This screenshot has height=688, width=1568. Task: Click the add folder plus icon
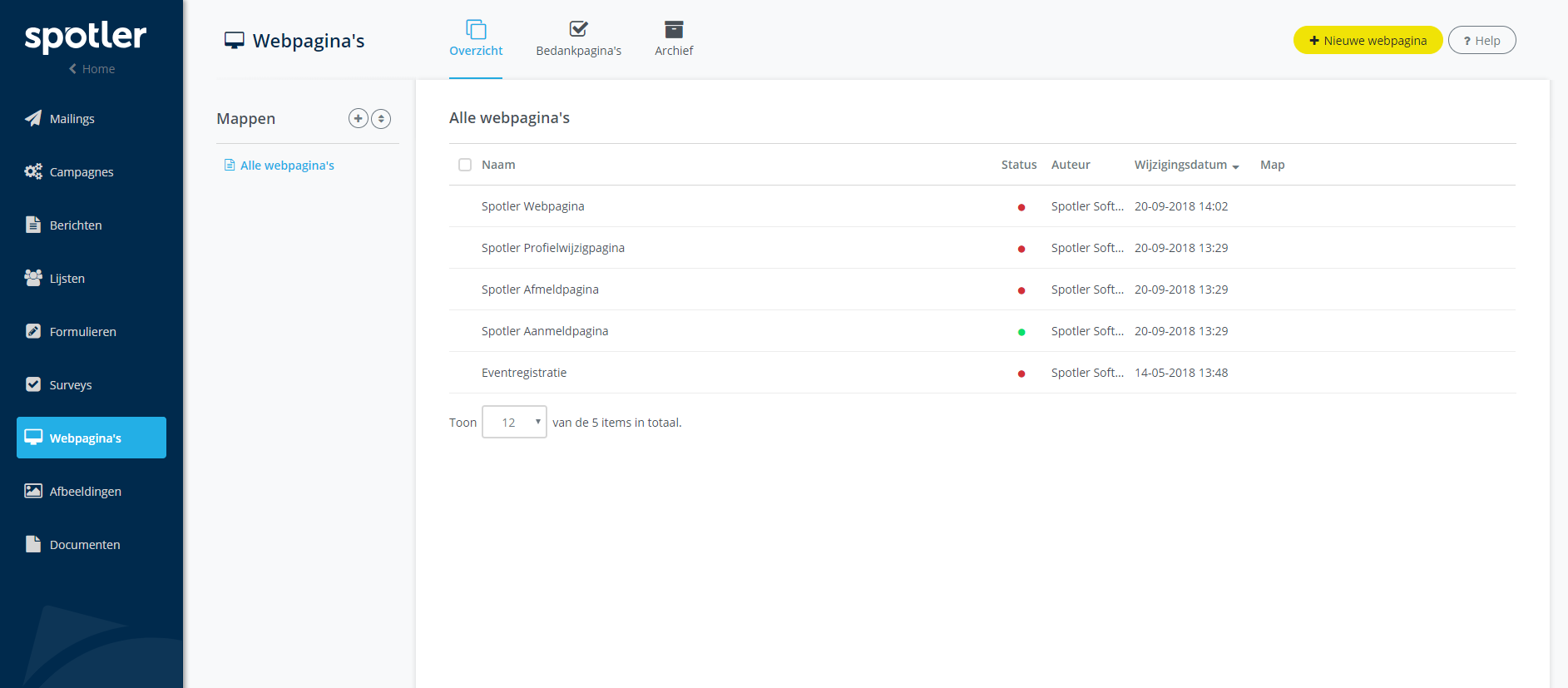[358, 118]
